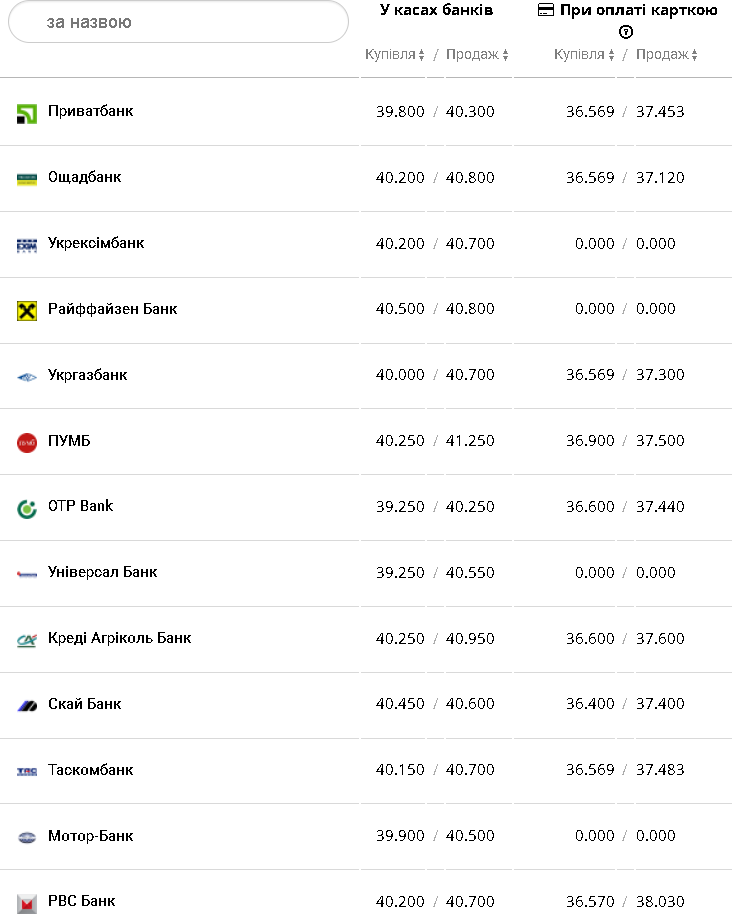
Task: Sort by cash desk Купівля rate
Action: [395, 55]
